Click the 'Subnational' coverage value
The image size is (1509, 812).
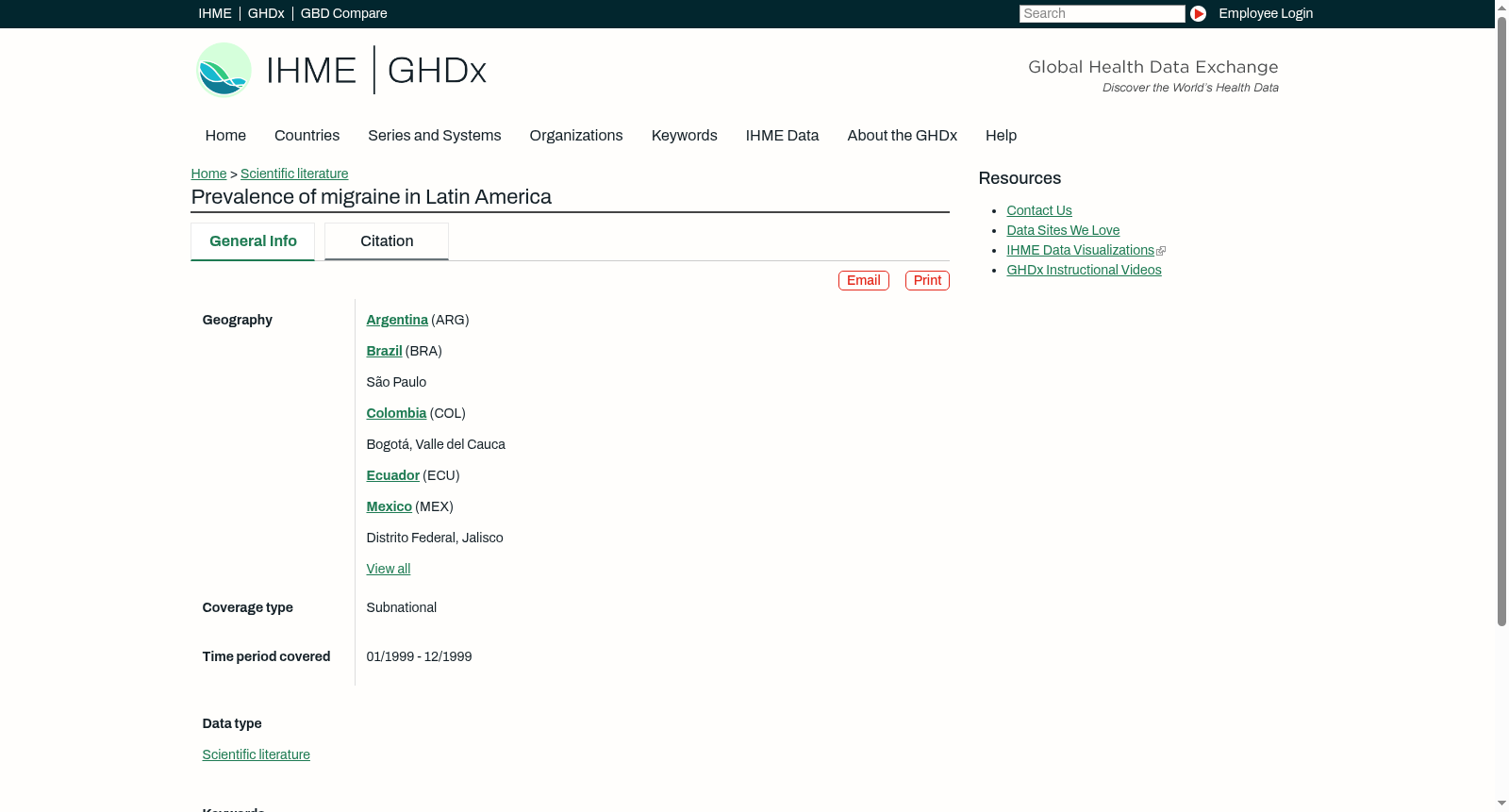click(402, 607)
